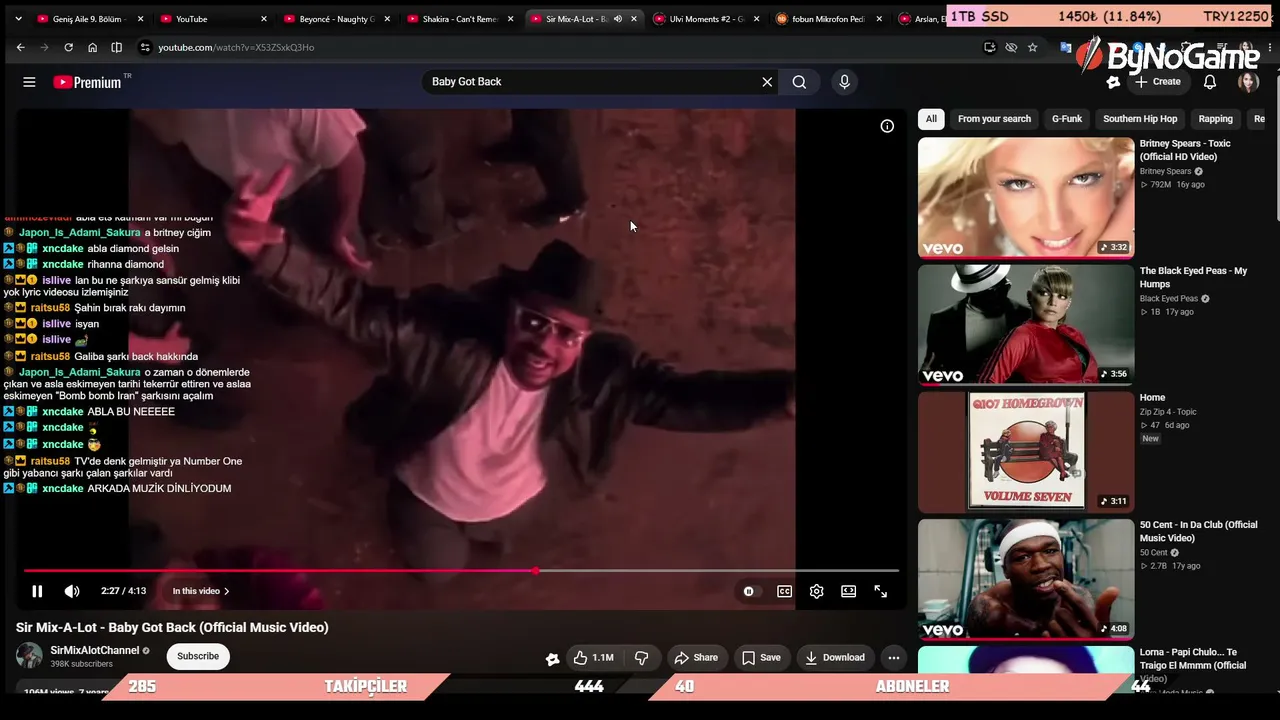The height and width of the screenshot is (720, 1280).
Task: Toggle closed captions CC button
Action: point(785,591)
